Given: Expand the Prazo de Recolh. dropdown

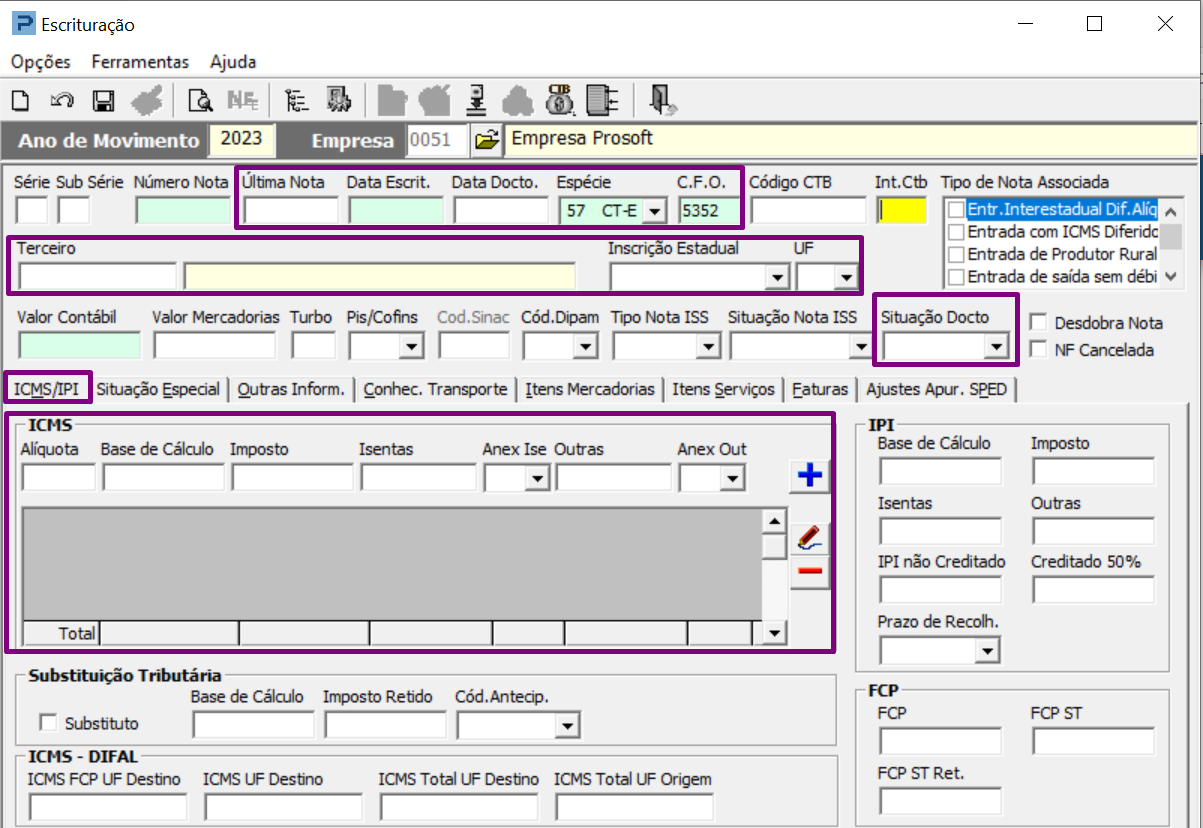Looking at the screenshot, I should click(987, 652).
